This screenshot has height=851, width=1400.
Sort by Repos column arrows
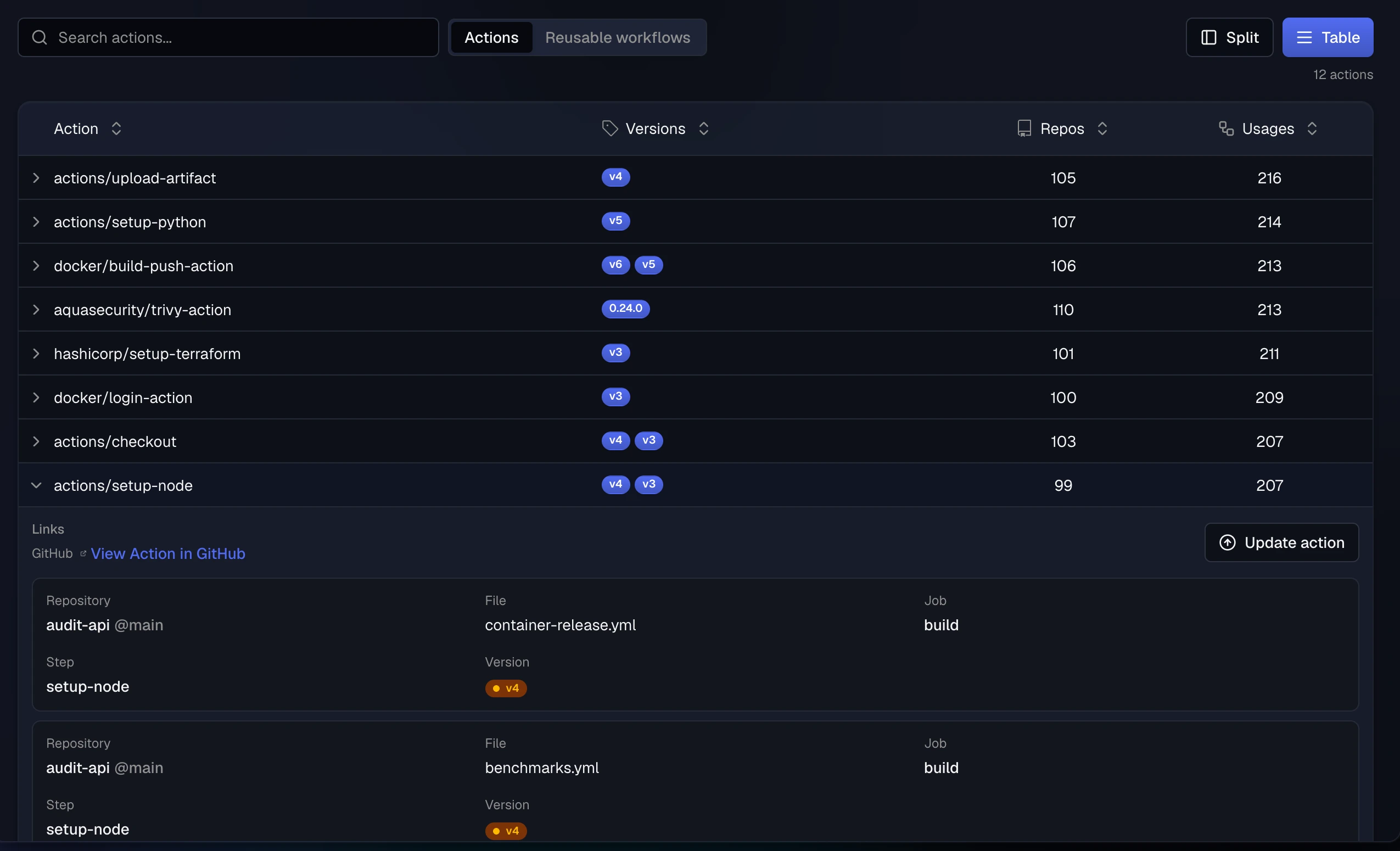[x=1102, y=128]
